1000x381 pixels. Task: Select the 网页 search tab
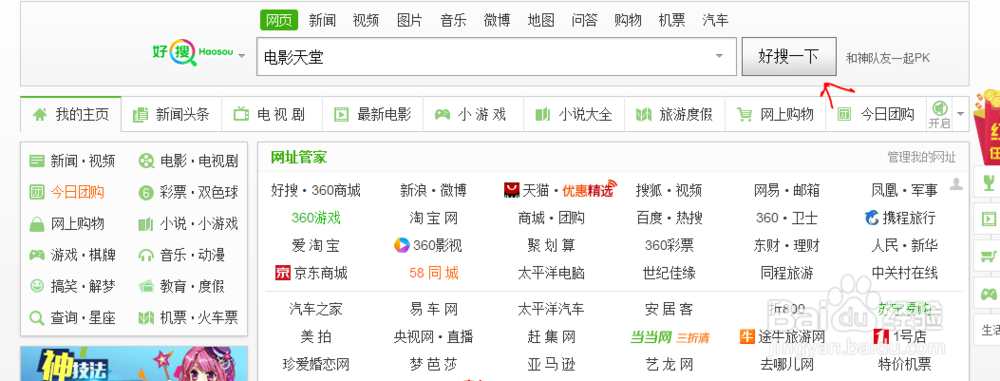click(x=279, y=20)
